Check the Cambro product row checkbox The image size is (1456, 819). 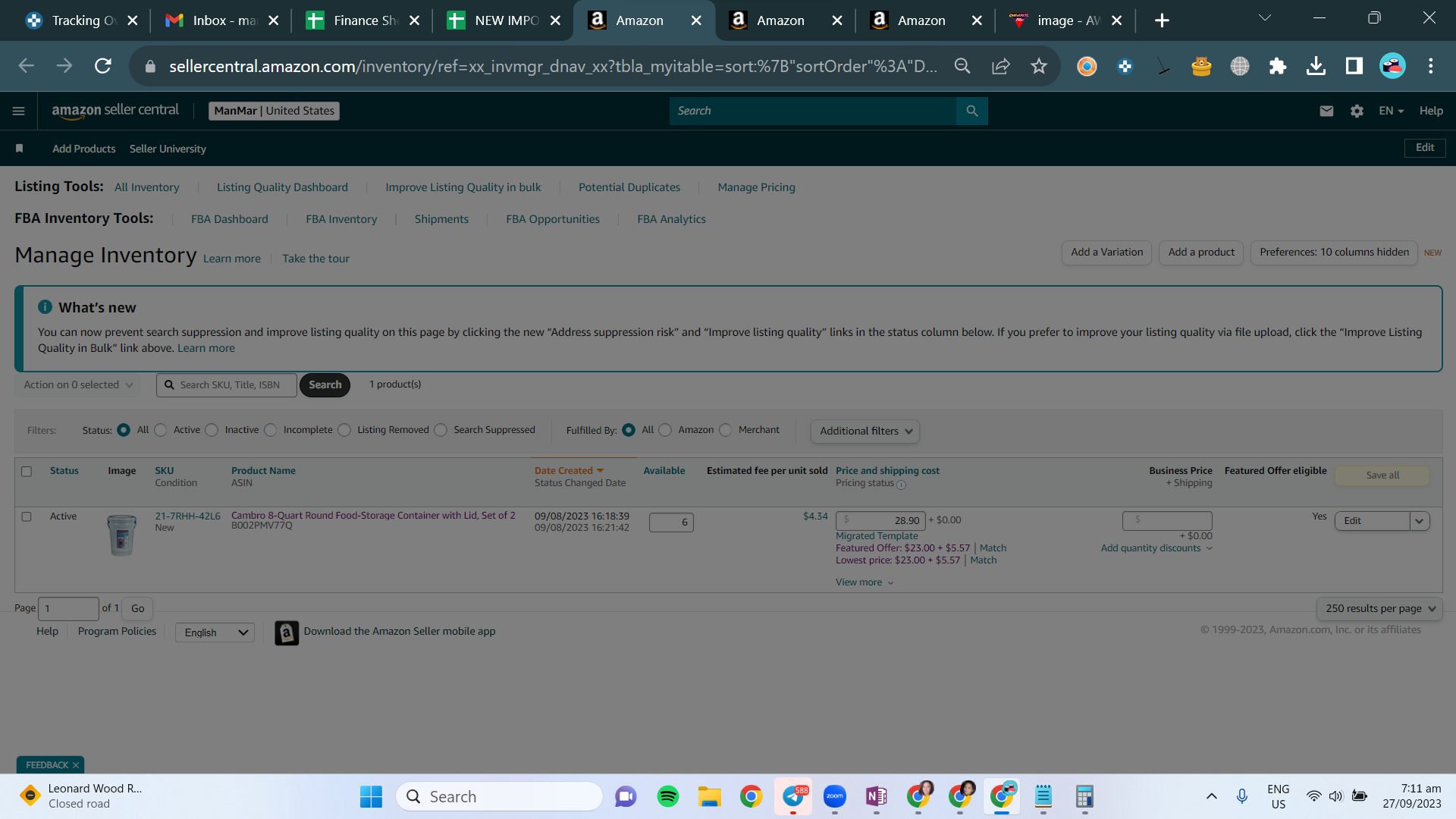(x=27, y=516)
